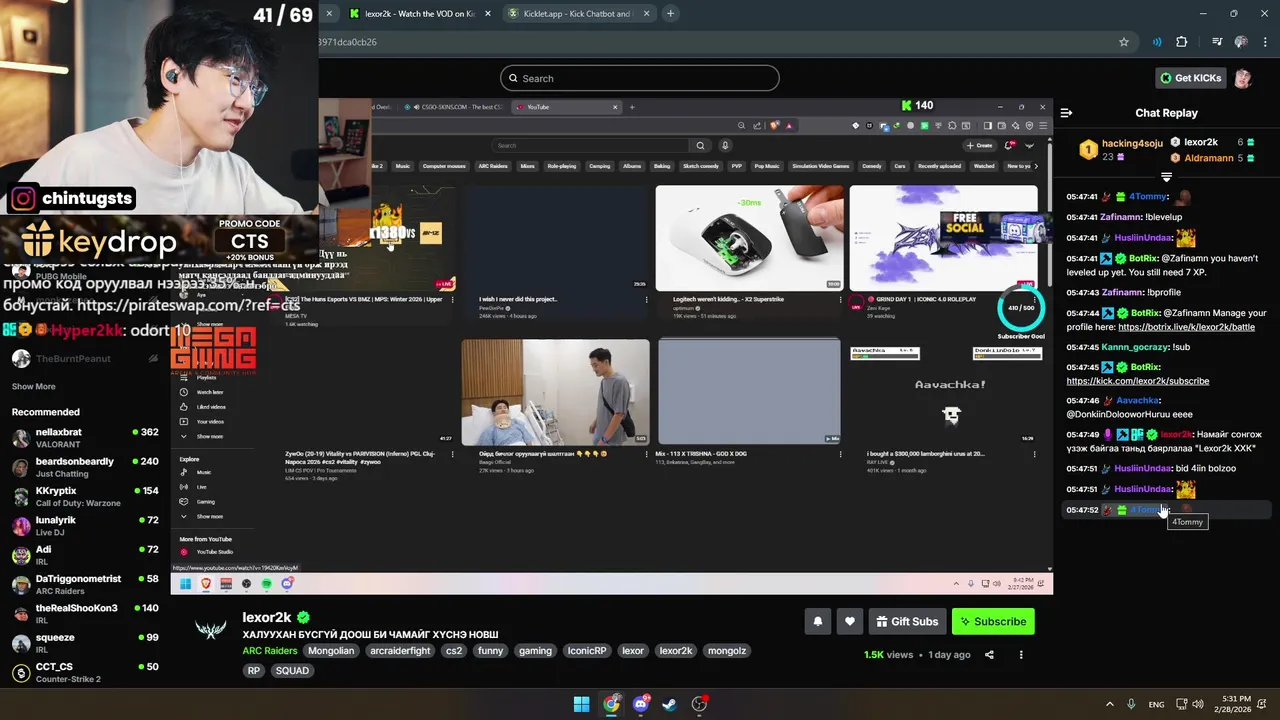Click the Kick user avatar next to Get KICKs

click(x=1243, y=78)
